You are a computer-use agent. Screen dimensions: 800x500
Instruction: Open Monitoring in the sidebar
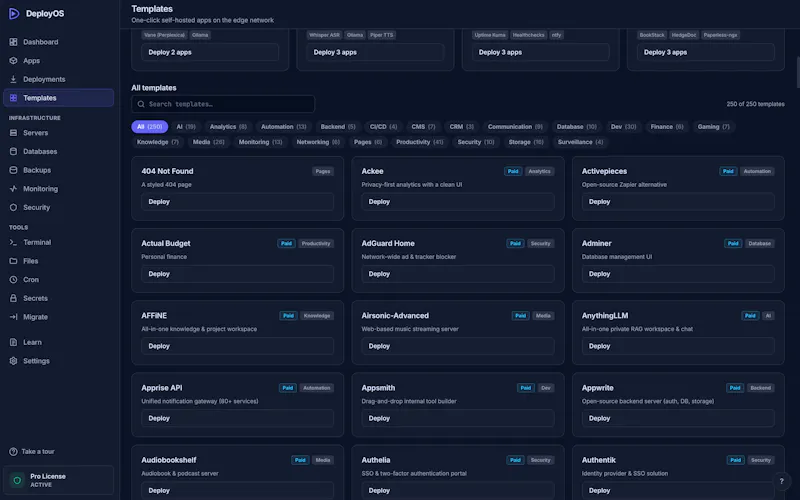pos(59,189)
